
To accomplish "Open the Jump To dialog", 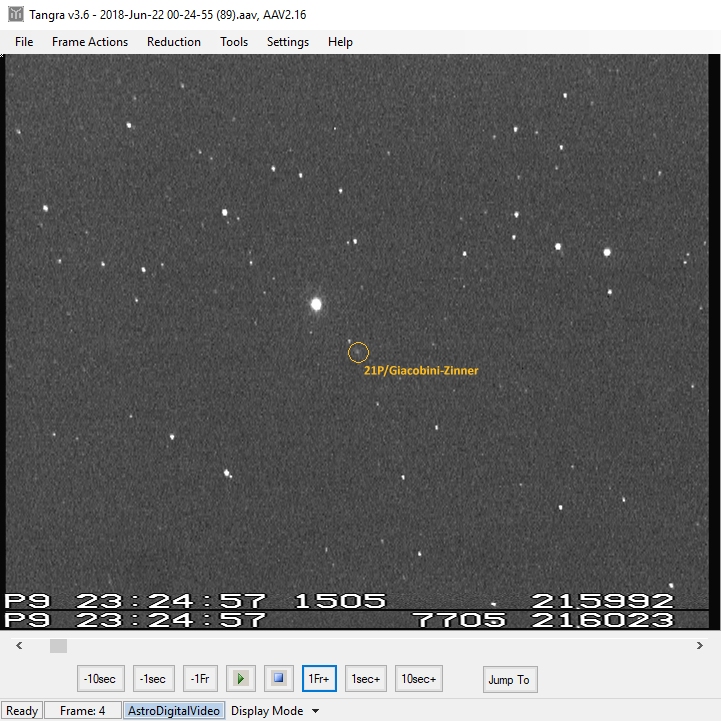I will pyautogui.click(x=509, y=679).
